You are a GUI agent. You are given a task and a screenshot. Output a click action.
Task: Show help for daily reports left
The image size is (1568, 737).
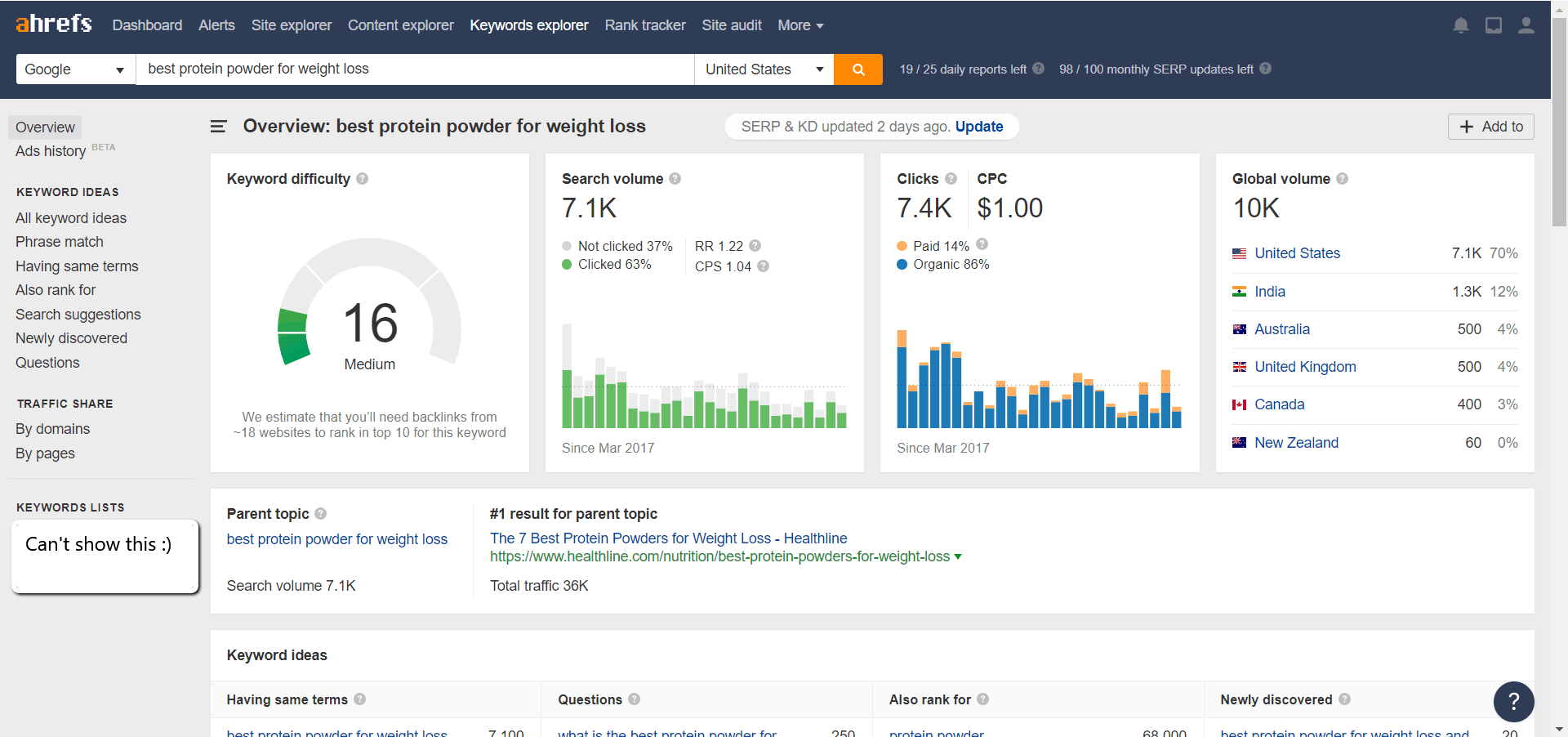click(1038, 69)
